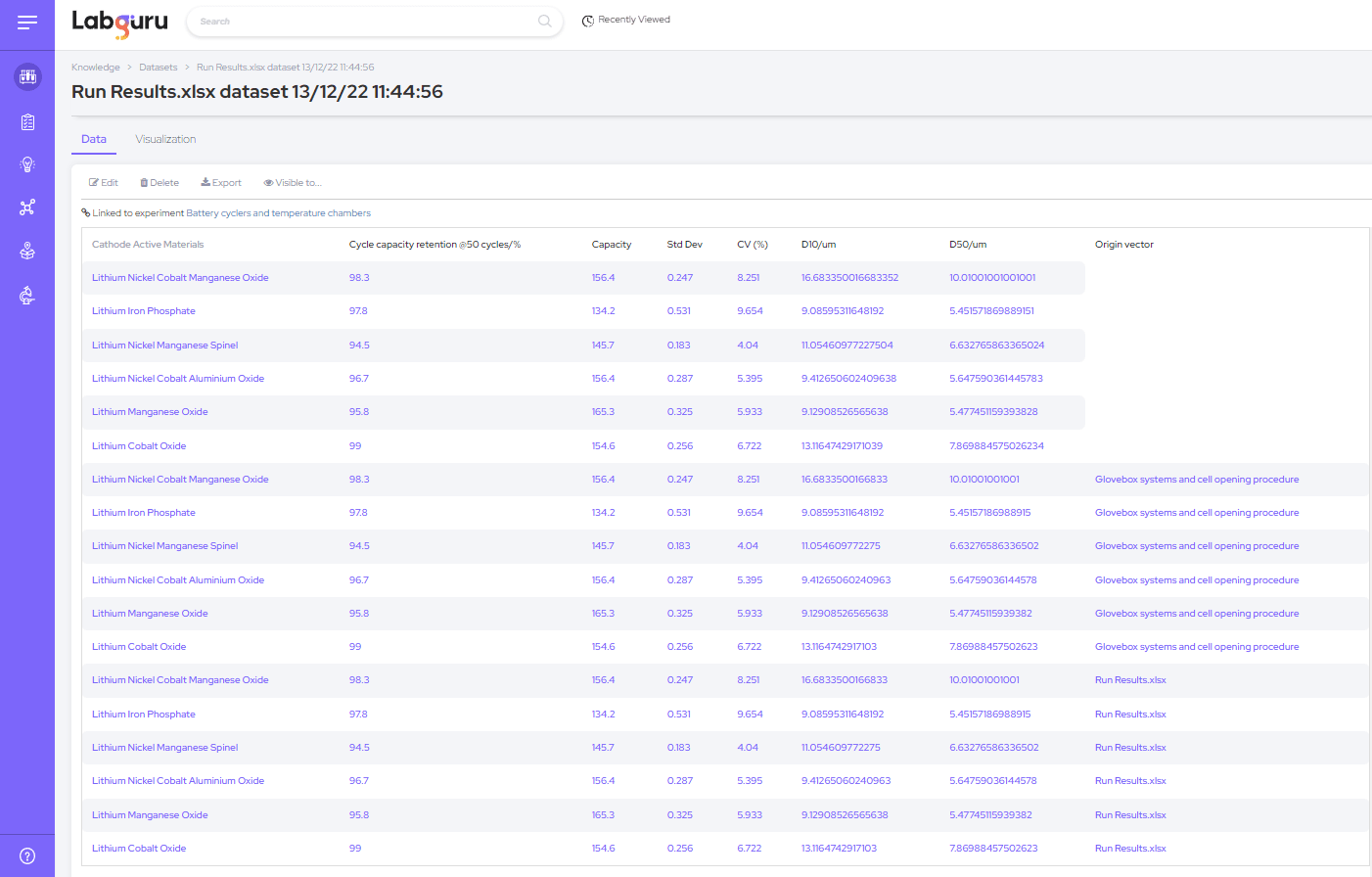Open the Datasets breadcrumb link
The width and height of the screenshot is (1372, 877).
(x=158, y=67)
